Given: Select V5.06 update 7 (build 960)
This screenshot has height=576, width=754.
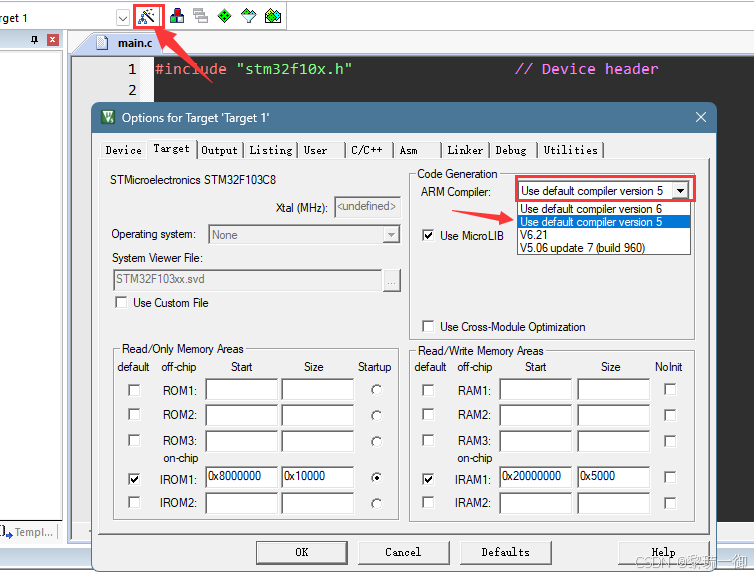Looking at the screenshot, I should coord(604,248).
